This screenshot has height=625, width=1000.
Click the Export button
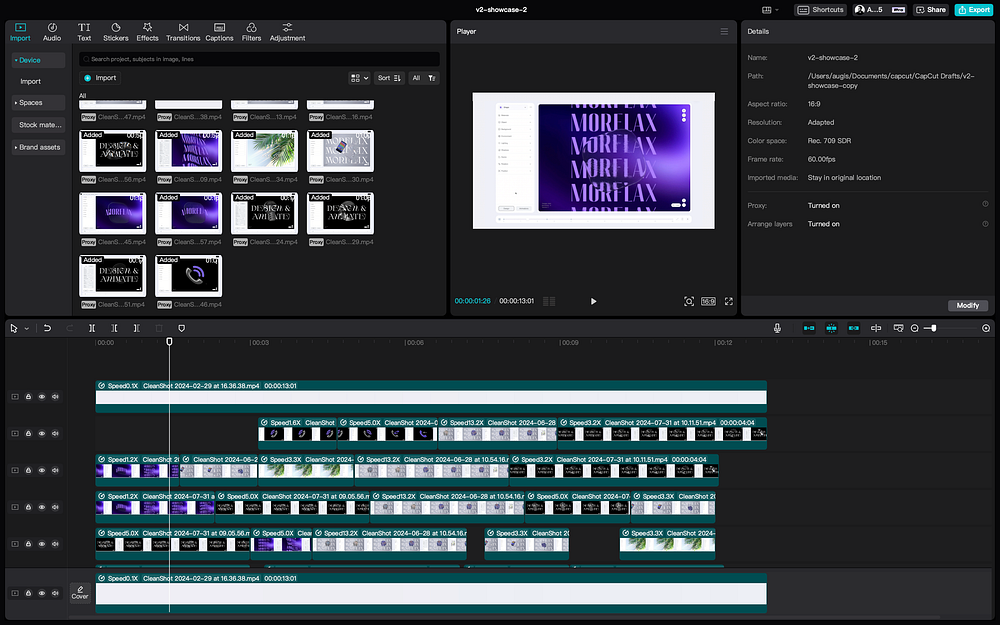[x=973, y=9]
